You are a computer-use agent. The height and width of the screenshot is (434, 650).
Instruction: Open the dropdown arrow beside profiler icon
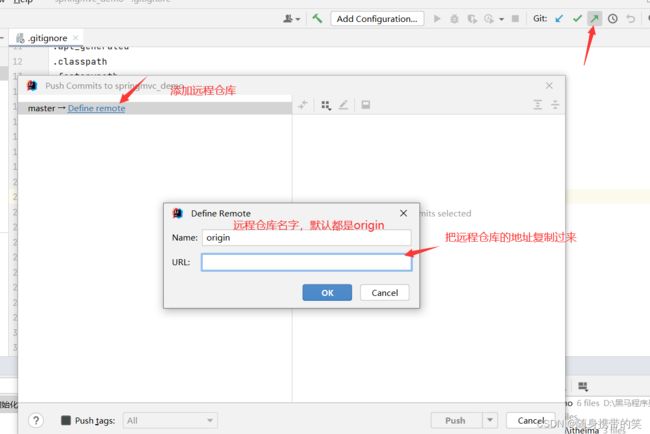point(501,19)
